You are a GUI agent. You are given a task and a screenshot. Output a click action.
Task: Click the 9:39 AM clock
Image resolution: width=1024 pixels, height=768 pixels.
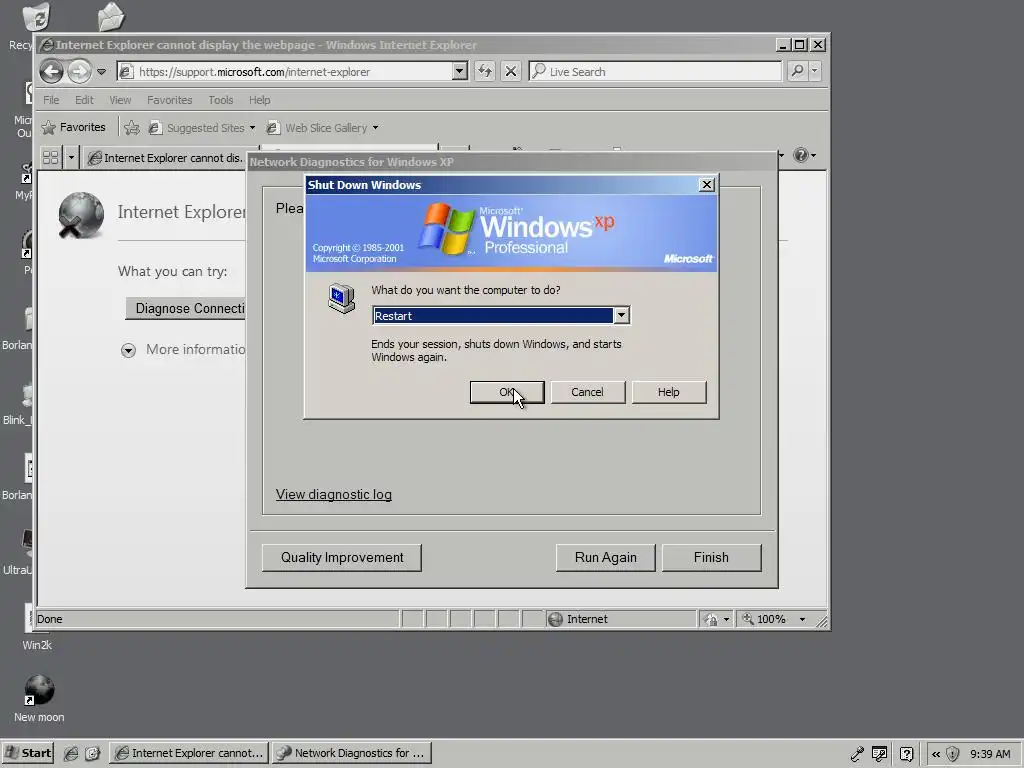click(990, 754)
